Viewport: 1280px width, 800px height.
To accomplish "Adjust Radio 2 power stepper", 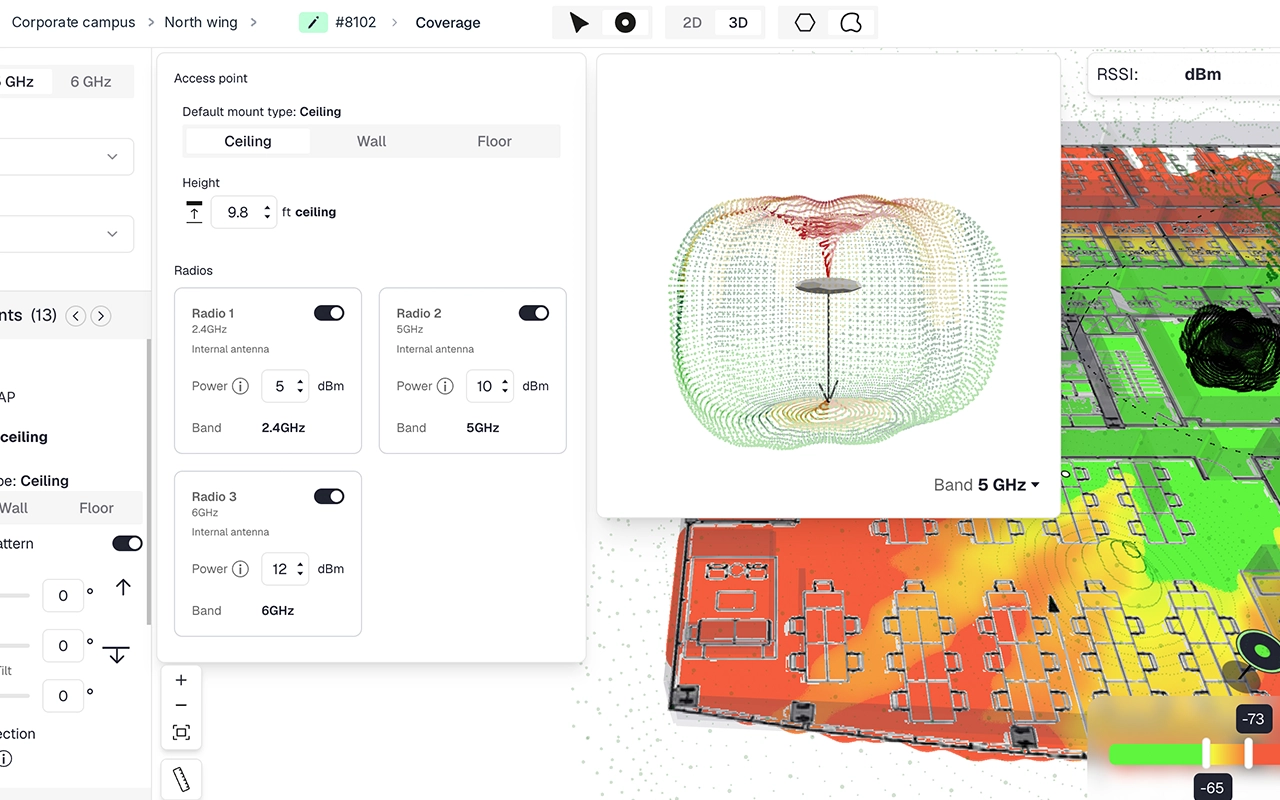I will [505, 386].
